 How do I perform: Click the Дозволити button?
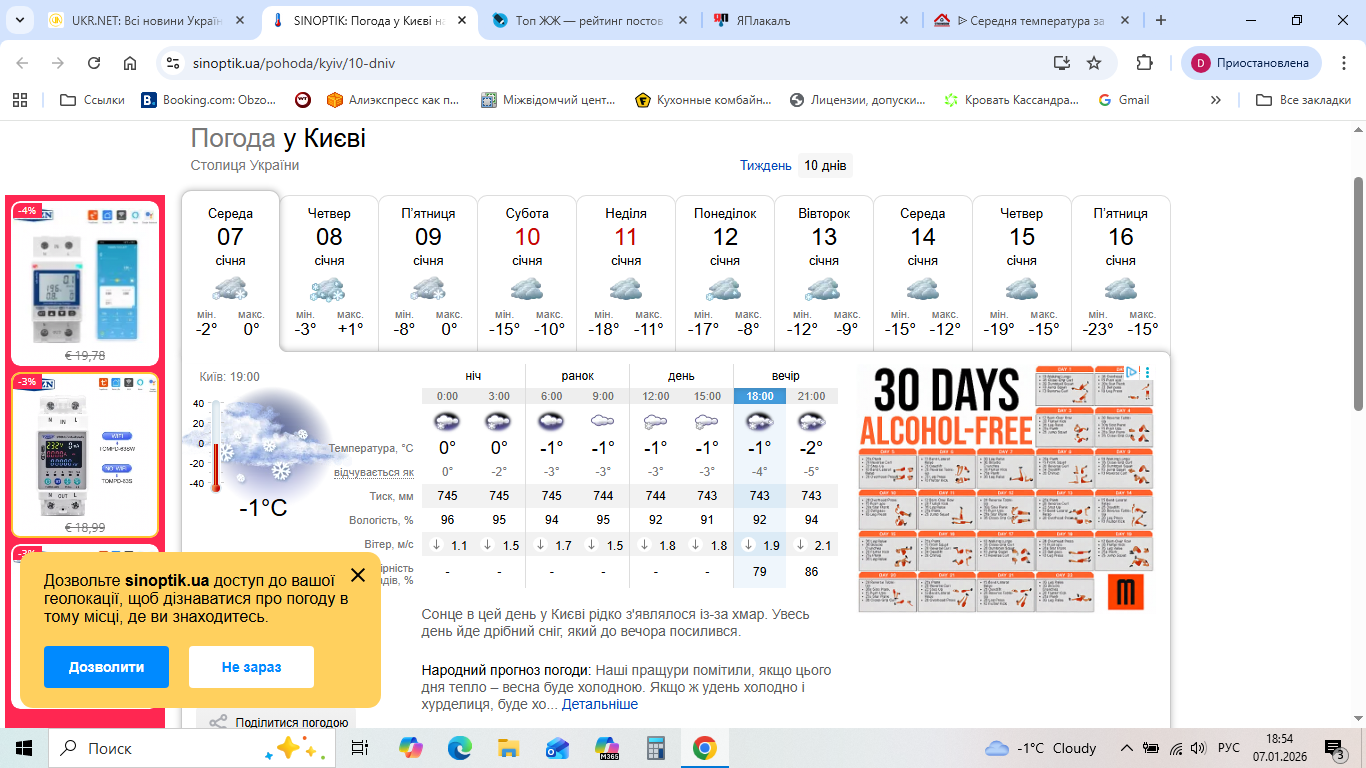(x=106, y=667)
